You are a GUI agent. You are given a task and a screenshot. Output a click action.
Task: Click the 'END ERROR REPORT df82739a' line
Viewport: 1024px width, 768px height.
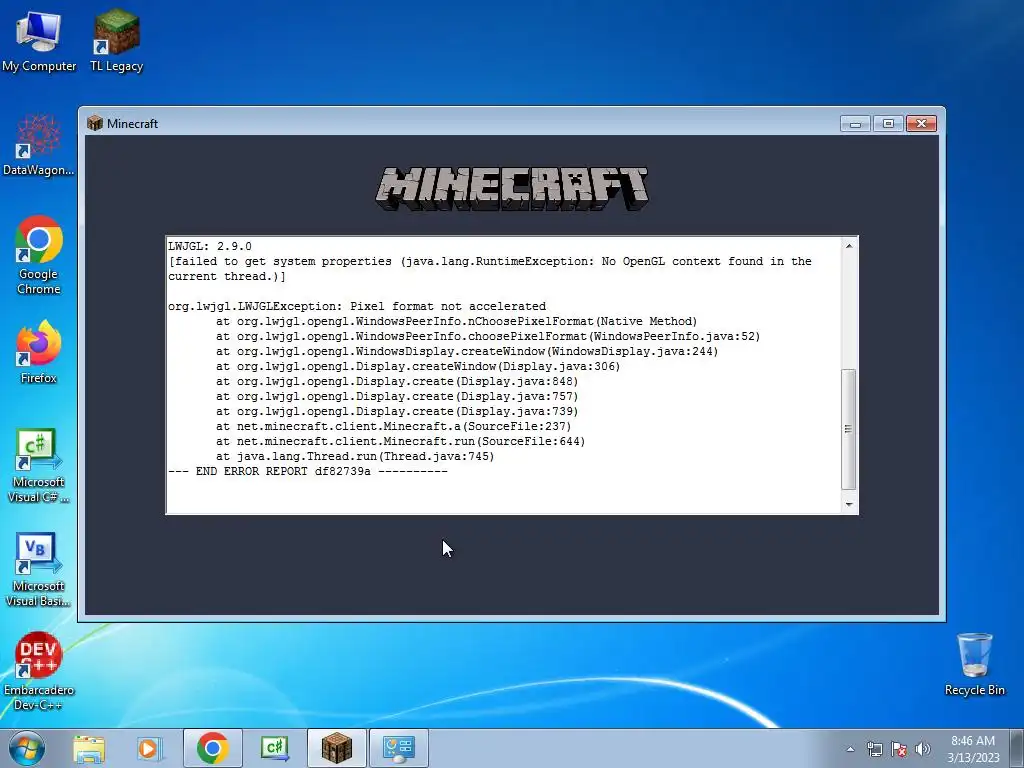308,472
